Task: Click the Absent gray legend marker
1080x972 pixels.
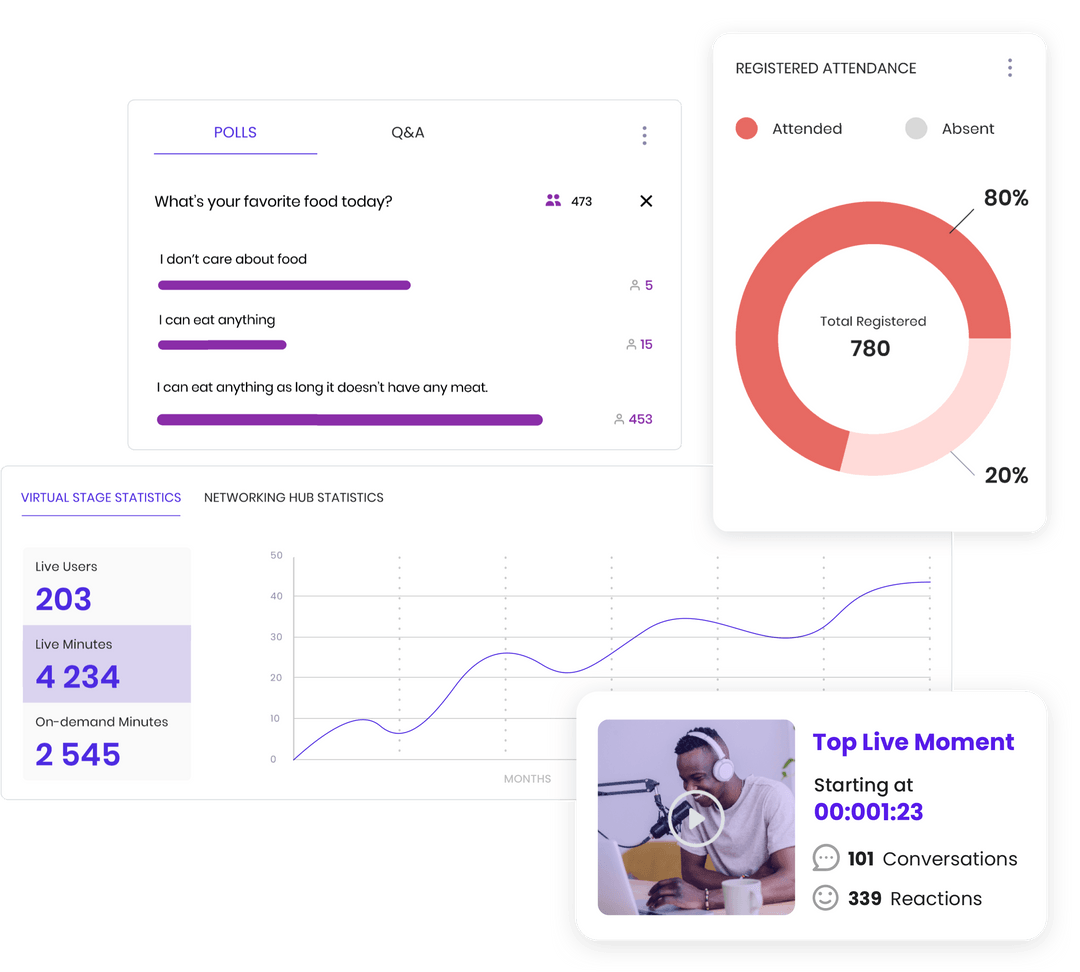Action: point(916,128)
